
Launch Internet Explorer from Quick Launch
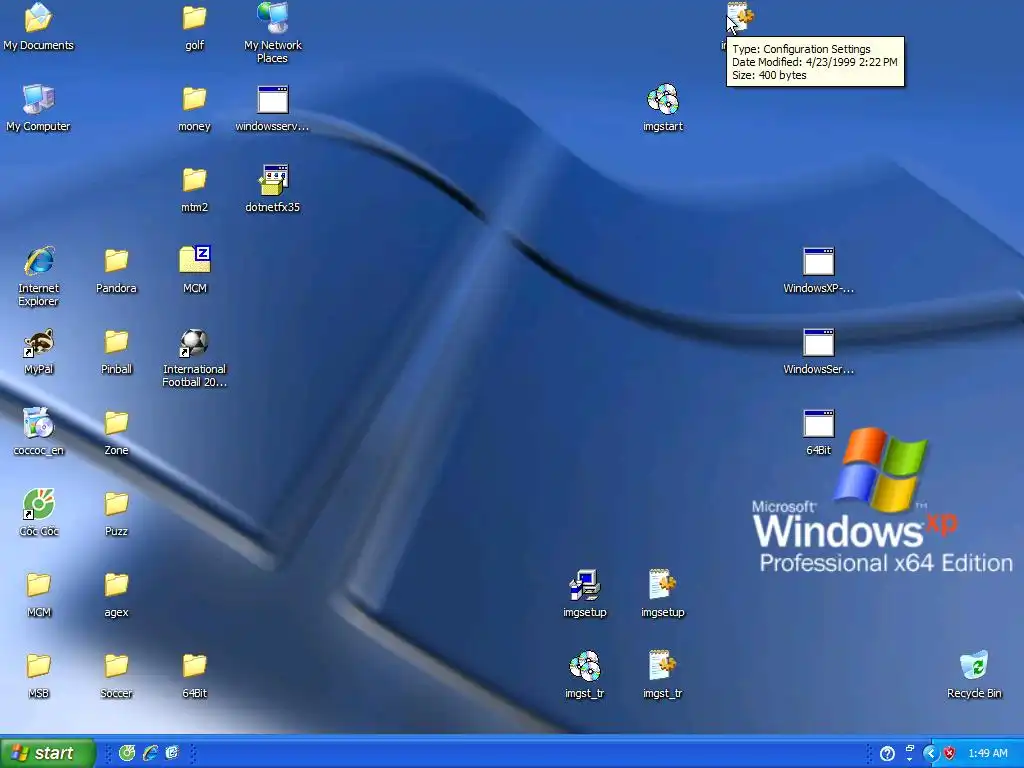(150, 753)
